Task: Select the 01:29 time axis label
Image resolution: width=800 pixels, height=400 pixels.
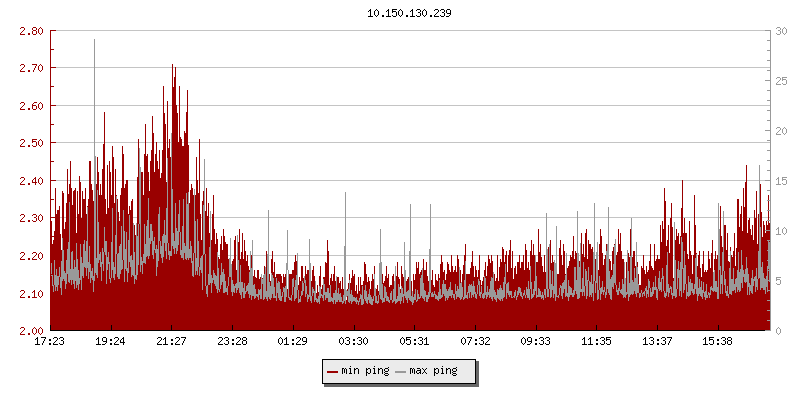Action: point(293,341)
